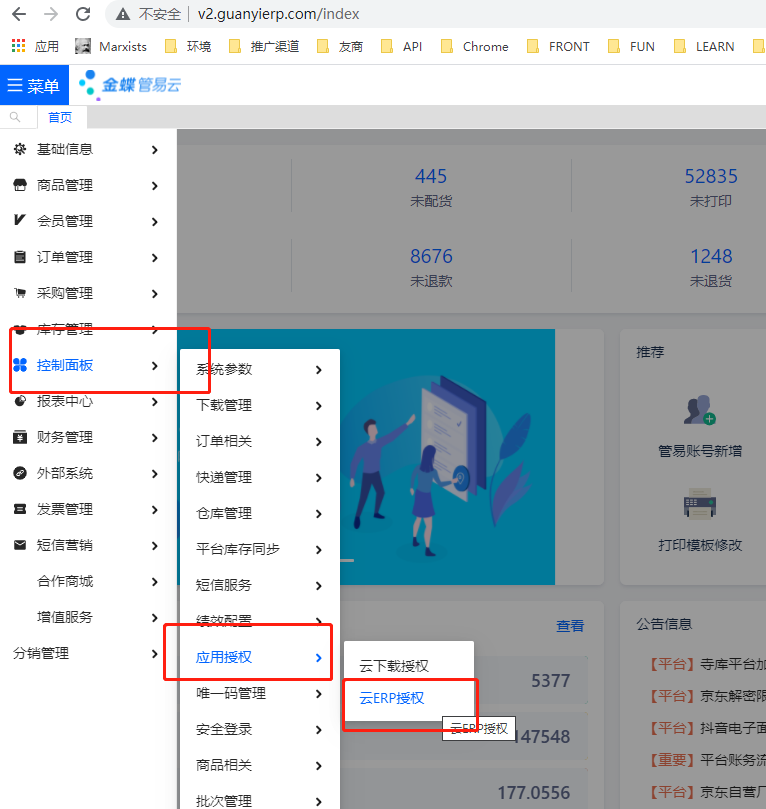Viewport: 766px width, 809px height.
Task: Click the 金蝶管易云 logo
Action: pos(129,85)
